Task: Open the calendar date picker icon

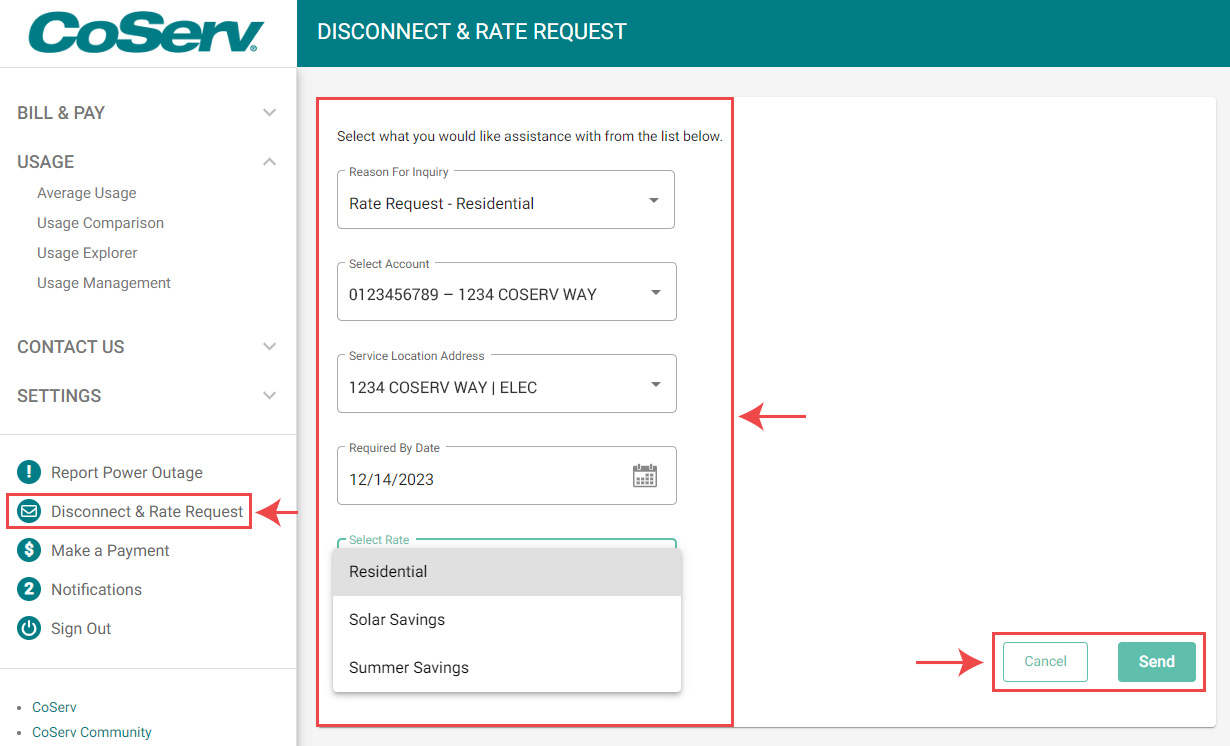Action: pyautogui.click(x=645, y=476)
